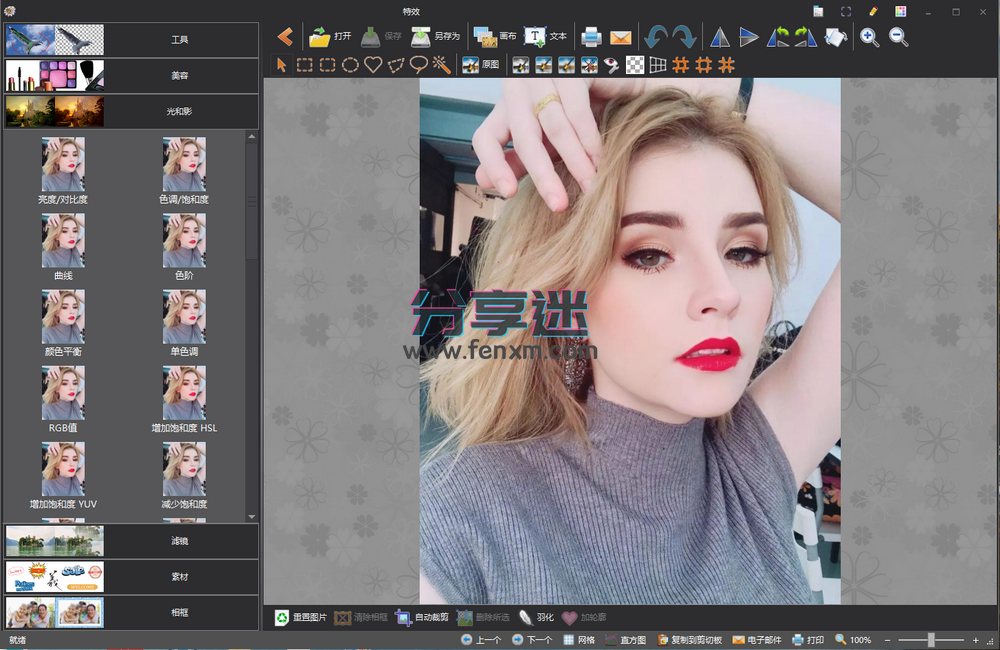Flip the image horizontally using the mirror icon
1000x650 pixels.
tap(720, 38)
